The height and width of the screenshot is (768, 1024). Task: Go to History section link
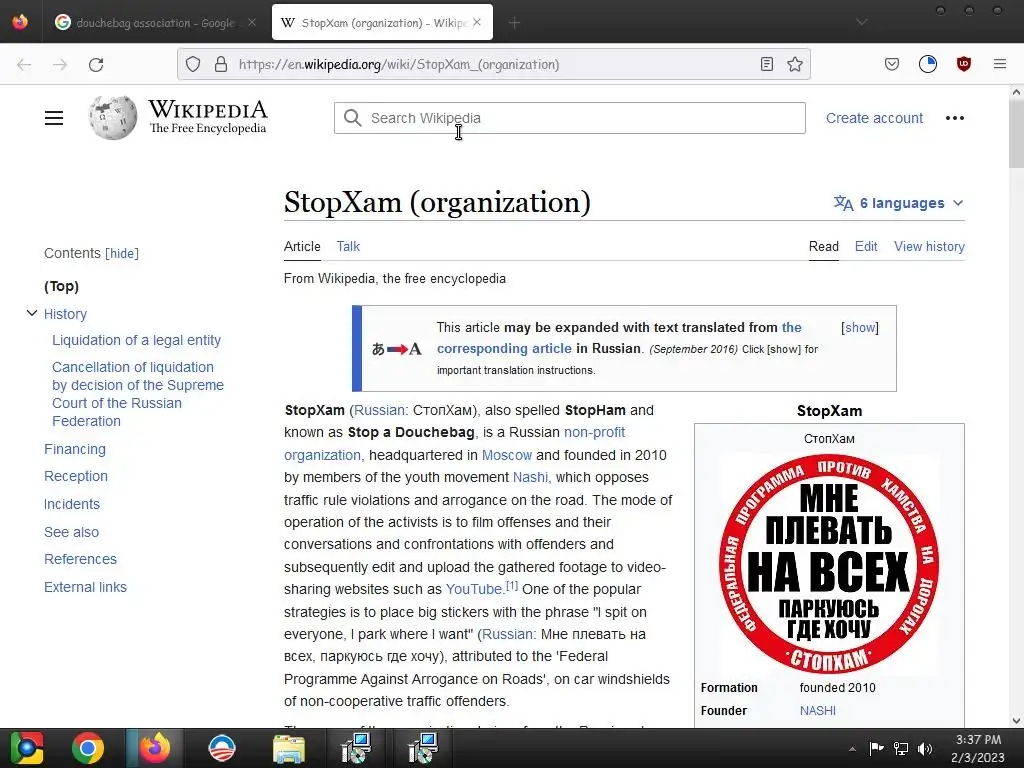tap(65, 314)
